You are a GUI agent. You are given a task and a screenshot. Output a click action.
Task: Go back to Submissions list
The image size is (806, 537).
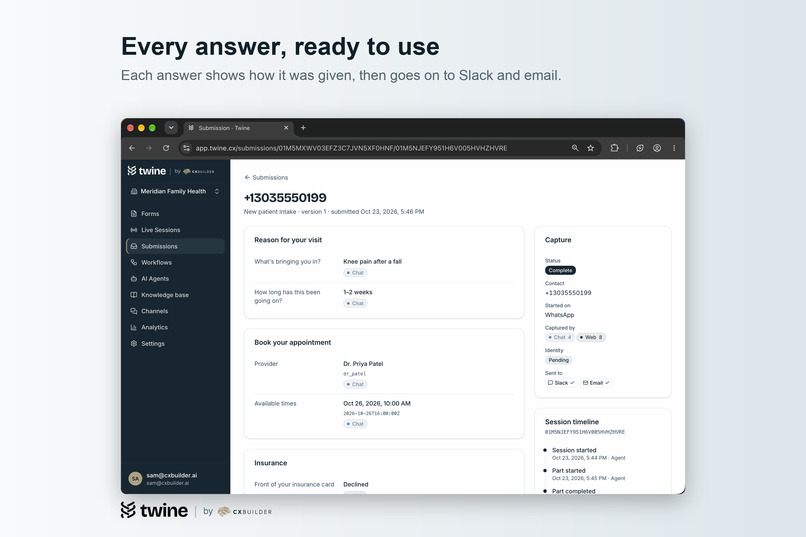(x=266, y=177)
